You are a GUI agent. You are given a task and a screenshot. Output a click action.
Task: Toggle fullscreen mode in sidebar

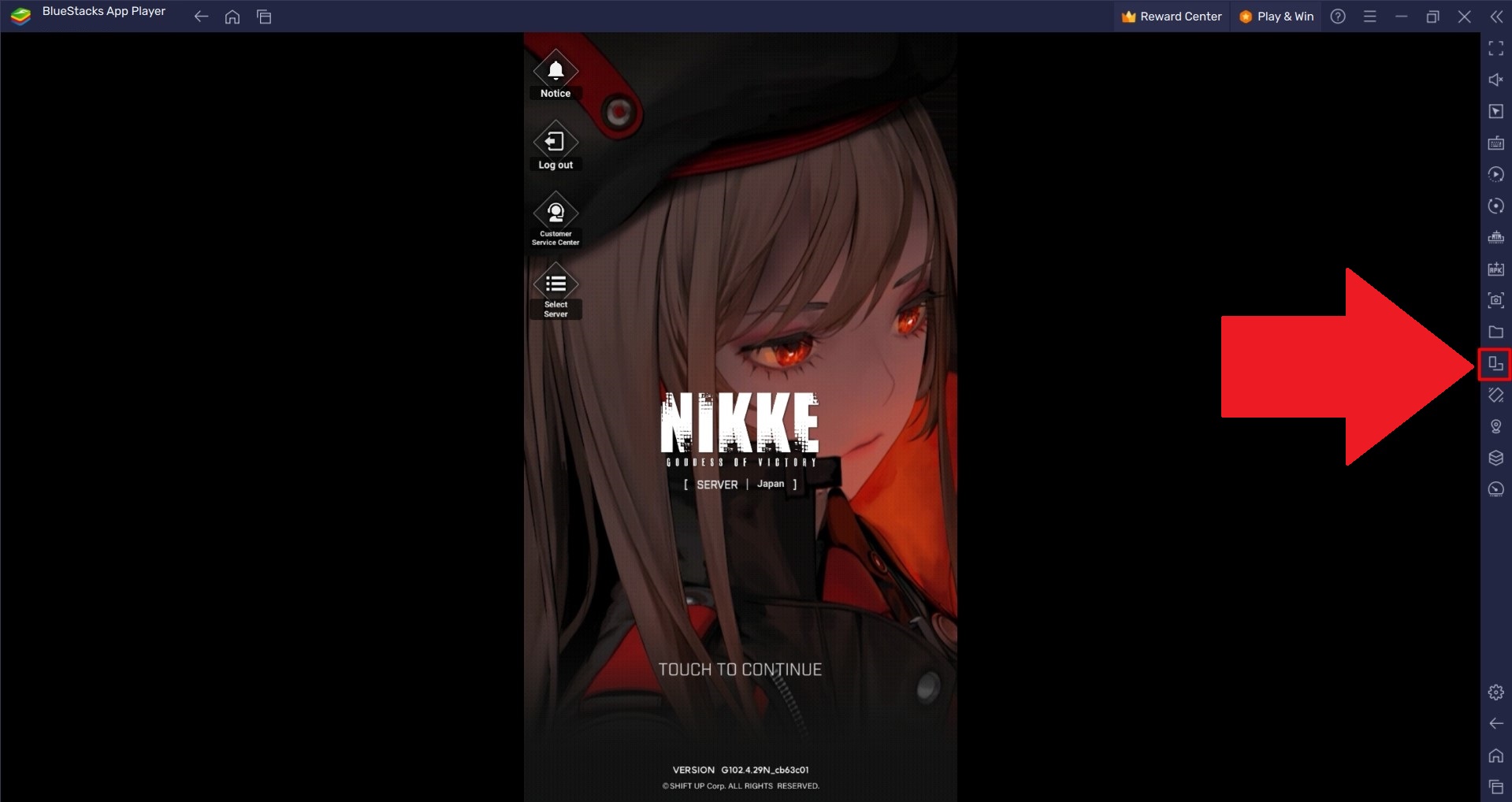tap(1495, 49)
